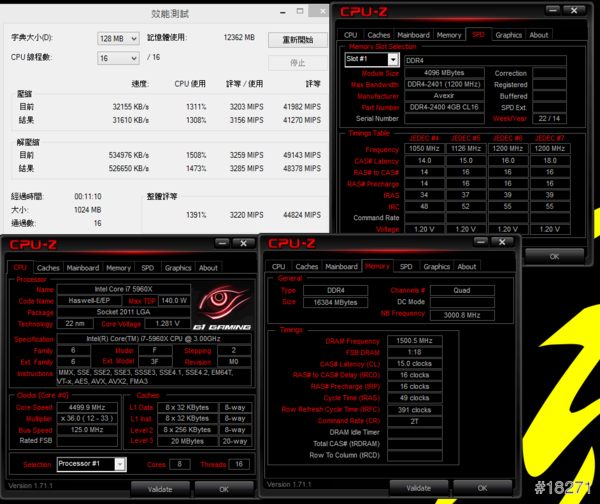Click the Core Voltage 1.281 V value
The width and height of the screenshot is (600, 504).
pos(167,324)
